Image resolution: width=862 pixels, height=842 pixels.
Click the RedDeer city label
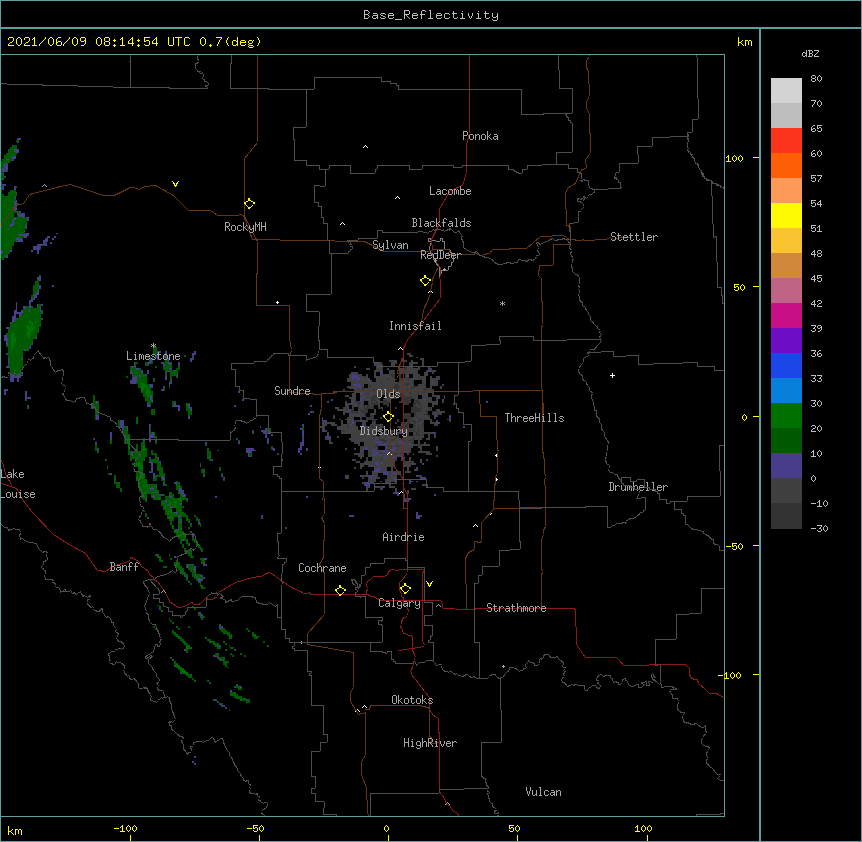440,255
